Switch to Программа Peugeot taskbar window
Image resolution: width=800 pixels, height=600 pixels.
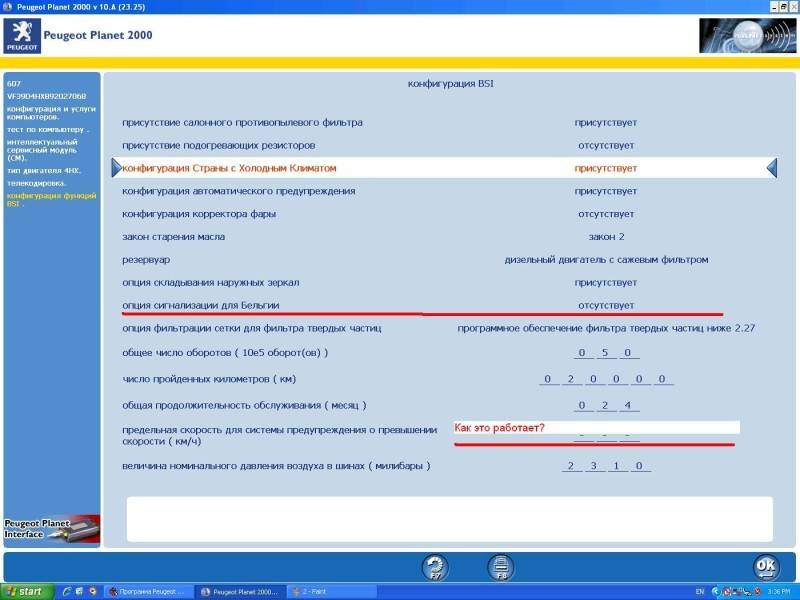[147, 592]
